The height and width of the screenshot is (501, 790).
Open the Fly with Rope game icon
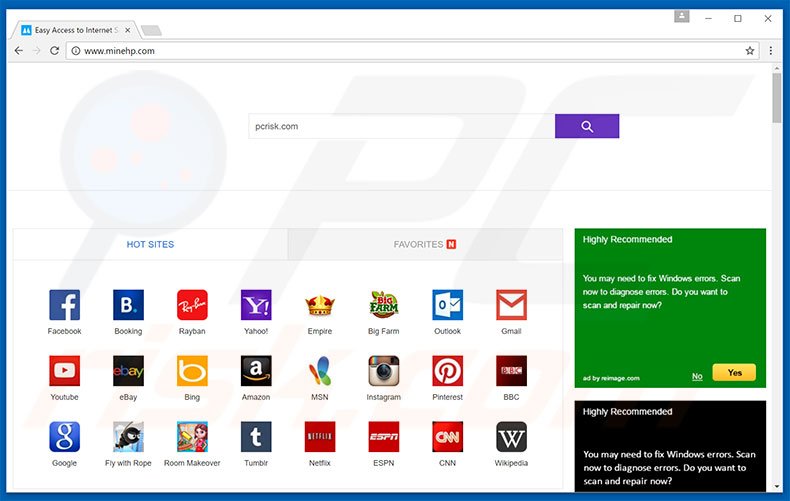tap(128, 437)
